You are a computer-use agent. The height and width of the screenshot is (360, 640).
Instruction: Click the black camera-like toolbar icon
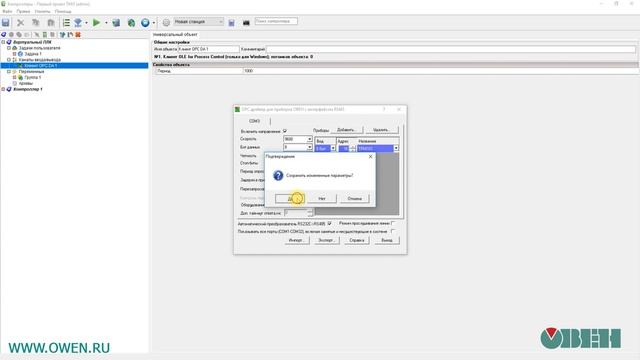246,23
